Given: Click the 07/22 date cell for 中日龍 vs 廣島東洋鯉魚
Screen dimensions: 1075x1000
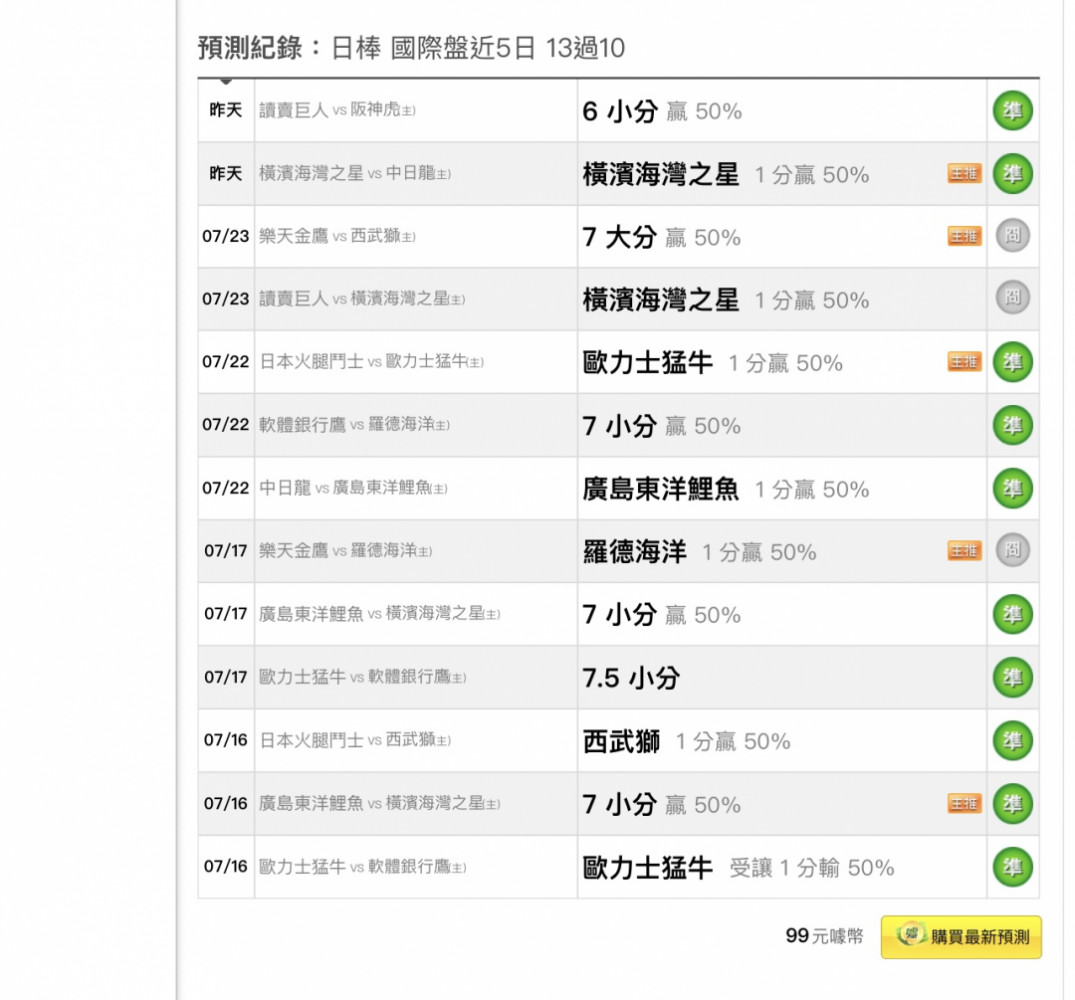Looking at the screenshot, I should point(226,488).
